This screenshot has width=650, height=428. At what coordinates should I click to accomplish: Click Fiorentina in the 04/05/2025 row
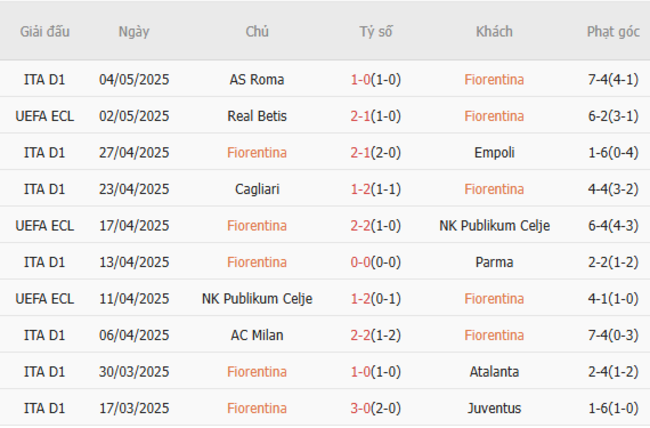(x=495, y=79)
